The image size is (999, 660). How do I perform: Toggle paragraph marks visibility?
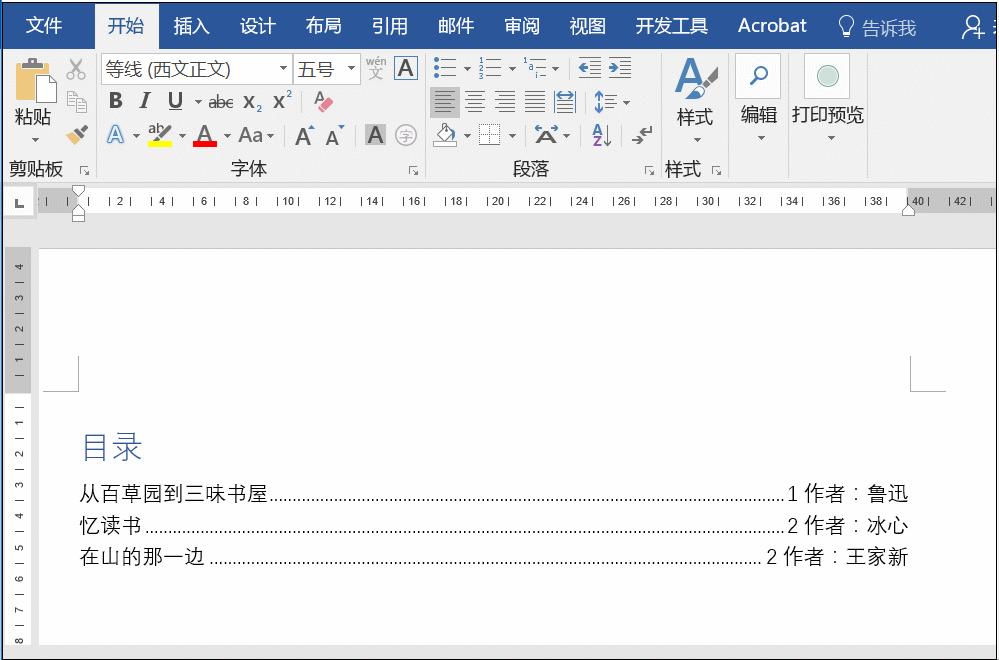tap(641, 136)
